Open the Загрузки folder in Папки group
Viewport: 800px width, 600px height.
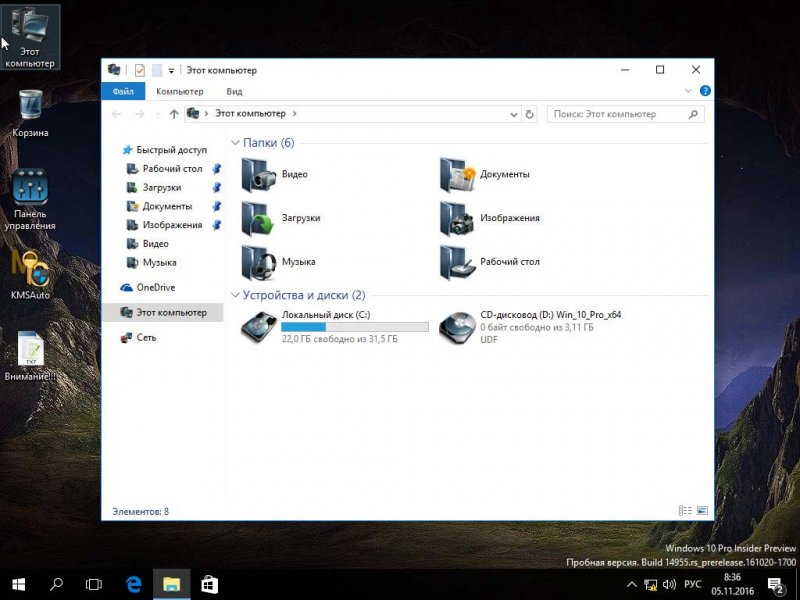[259, 218]
